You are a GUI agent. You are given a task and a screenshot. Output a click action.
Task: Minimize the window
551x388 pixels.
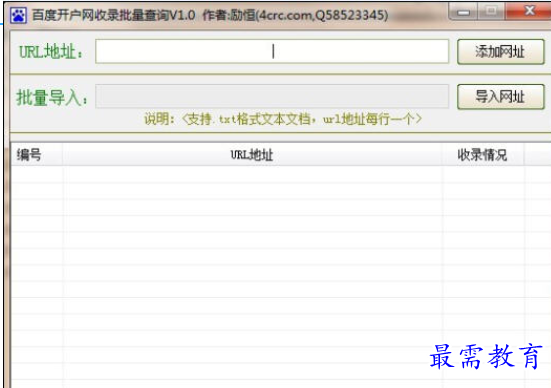pyautogui.click(x=463, y=11)
